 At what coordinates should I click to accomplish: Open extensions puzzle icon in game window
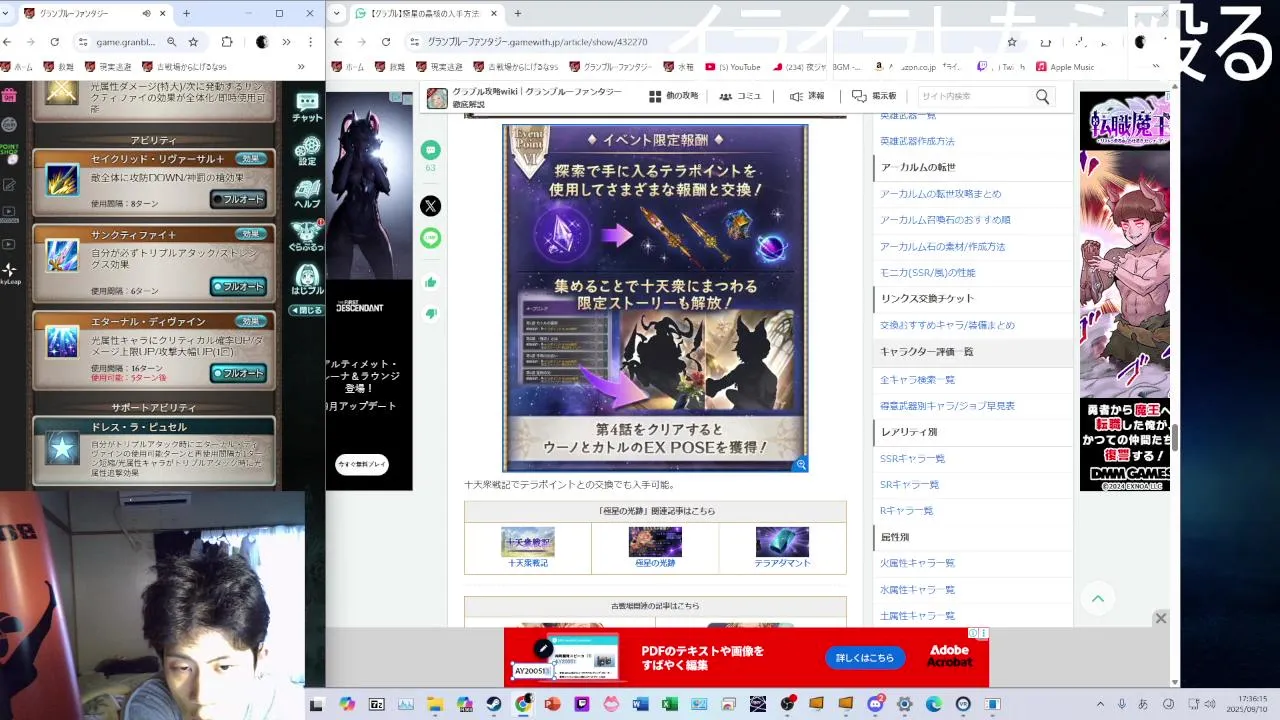(227, 42)
